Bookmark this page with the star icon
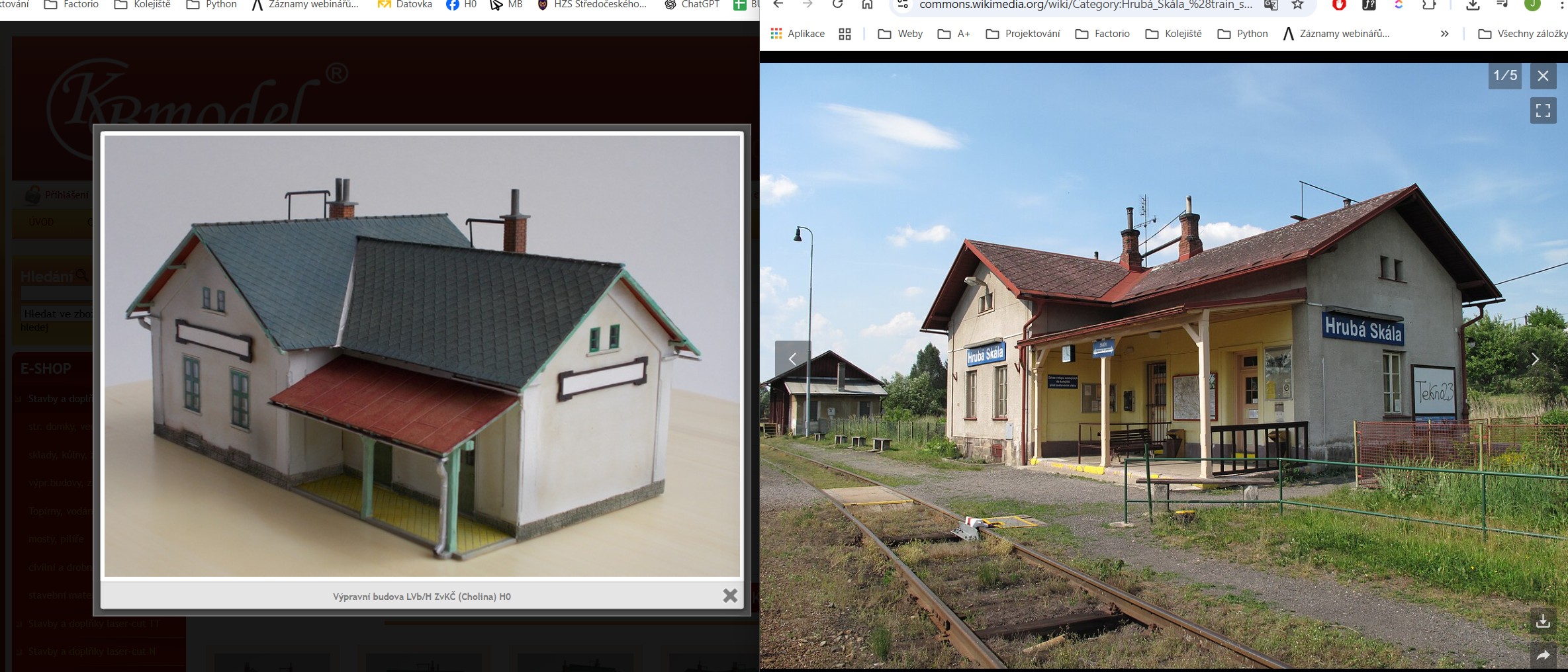Image resolution: width=1568 pixels, height=672 pixels. (x=1297, y=5)
